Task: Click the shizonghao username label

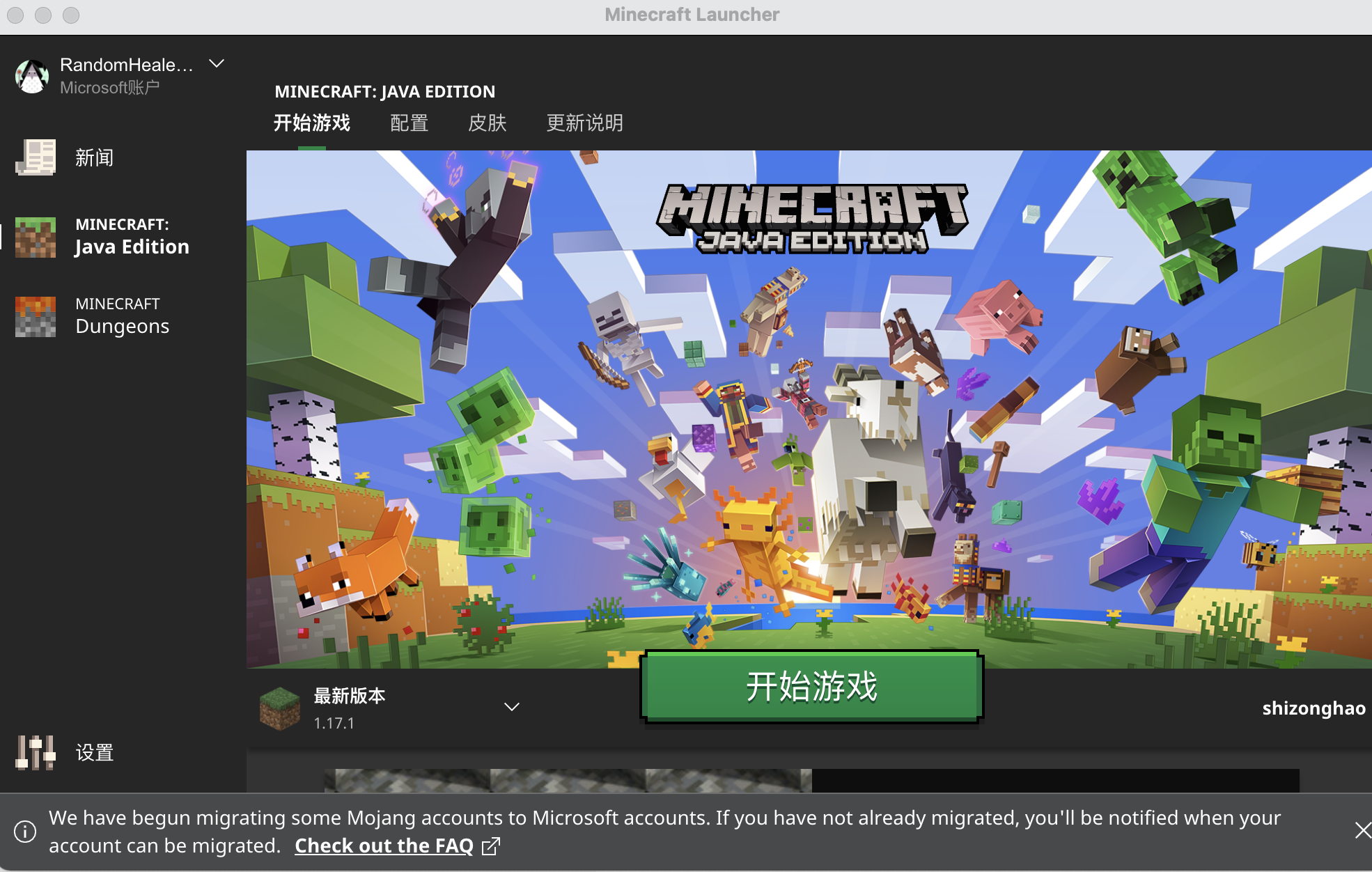Action: point(1313,708)
